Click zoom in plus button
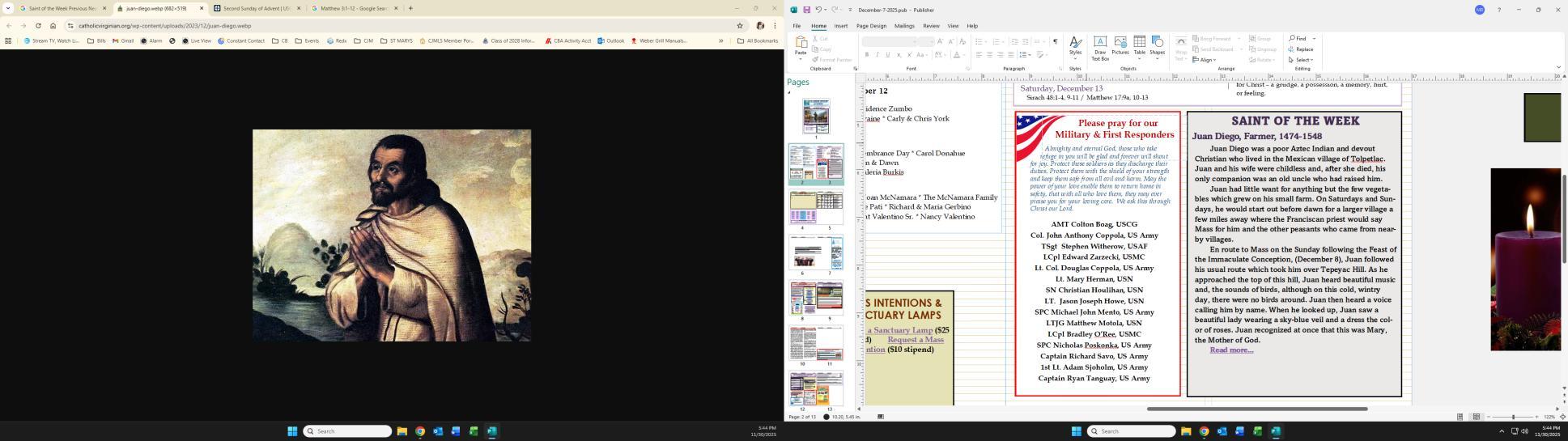 (x=1536, y=417)
